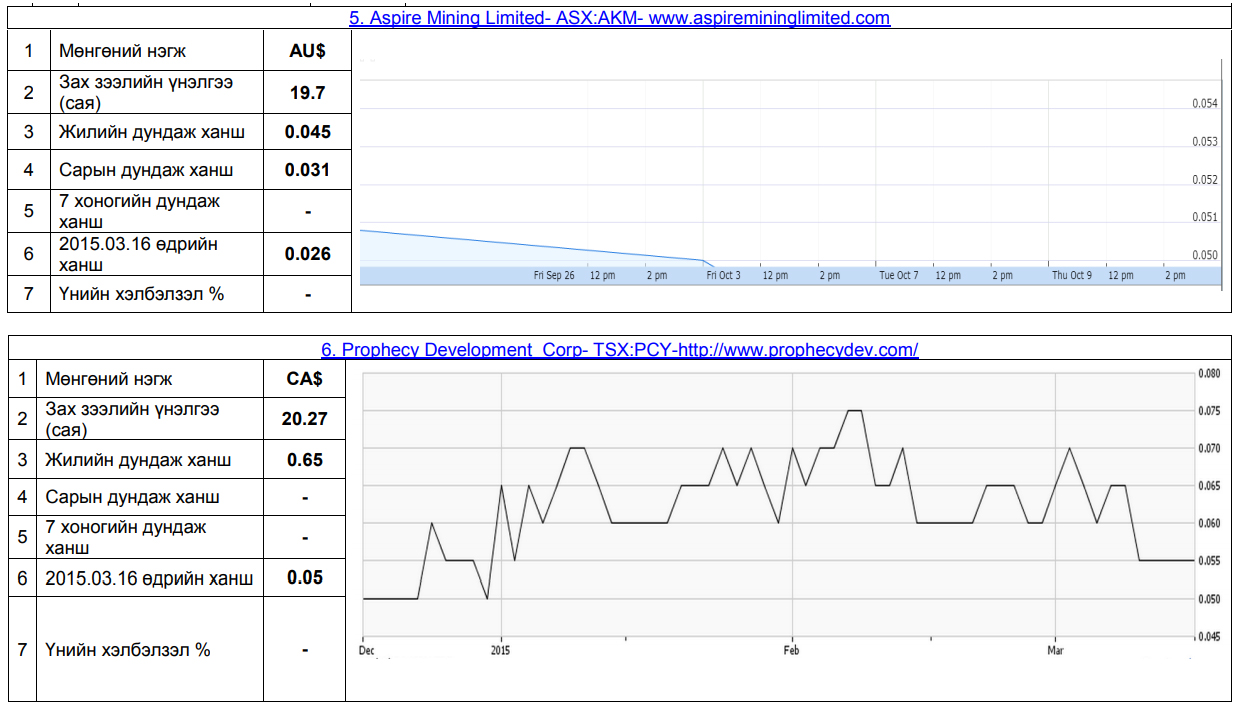This screenshot has width=1236, height=707.
Task: Select the 0.031 monthly average value
Action: point(307,170)
